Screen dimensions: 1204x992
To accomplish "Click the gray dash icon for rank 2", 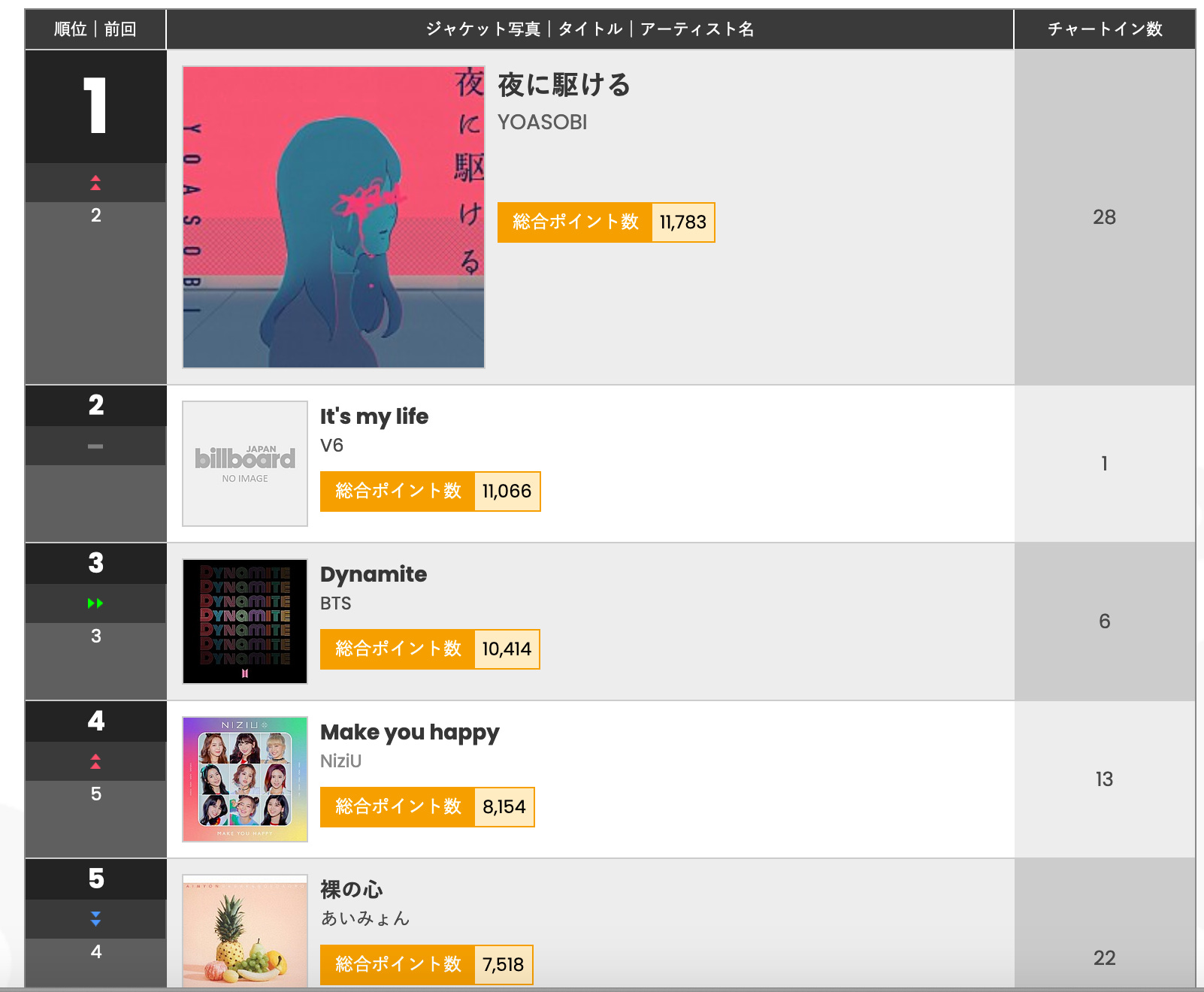I will (x=95, y=446).
